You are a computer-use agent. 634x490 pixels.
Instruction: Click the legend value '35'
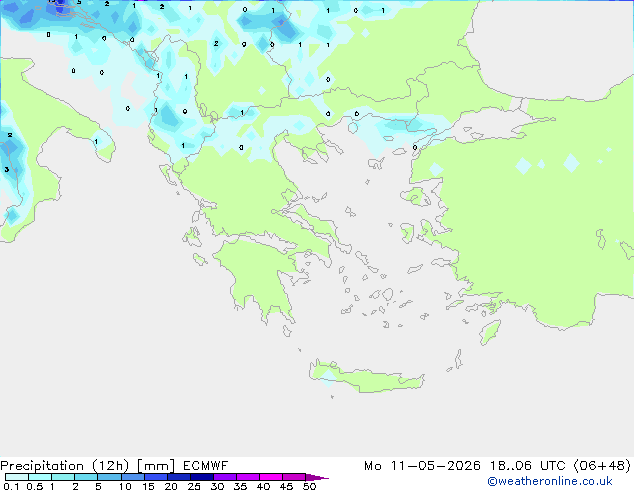240,486
